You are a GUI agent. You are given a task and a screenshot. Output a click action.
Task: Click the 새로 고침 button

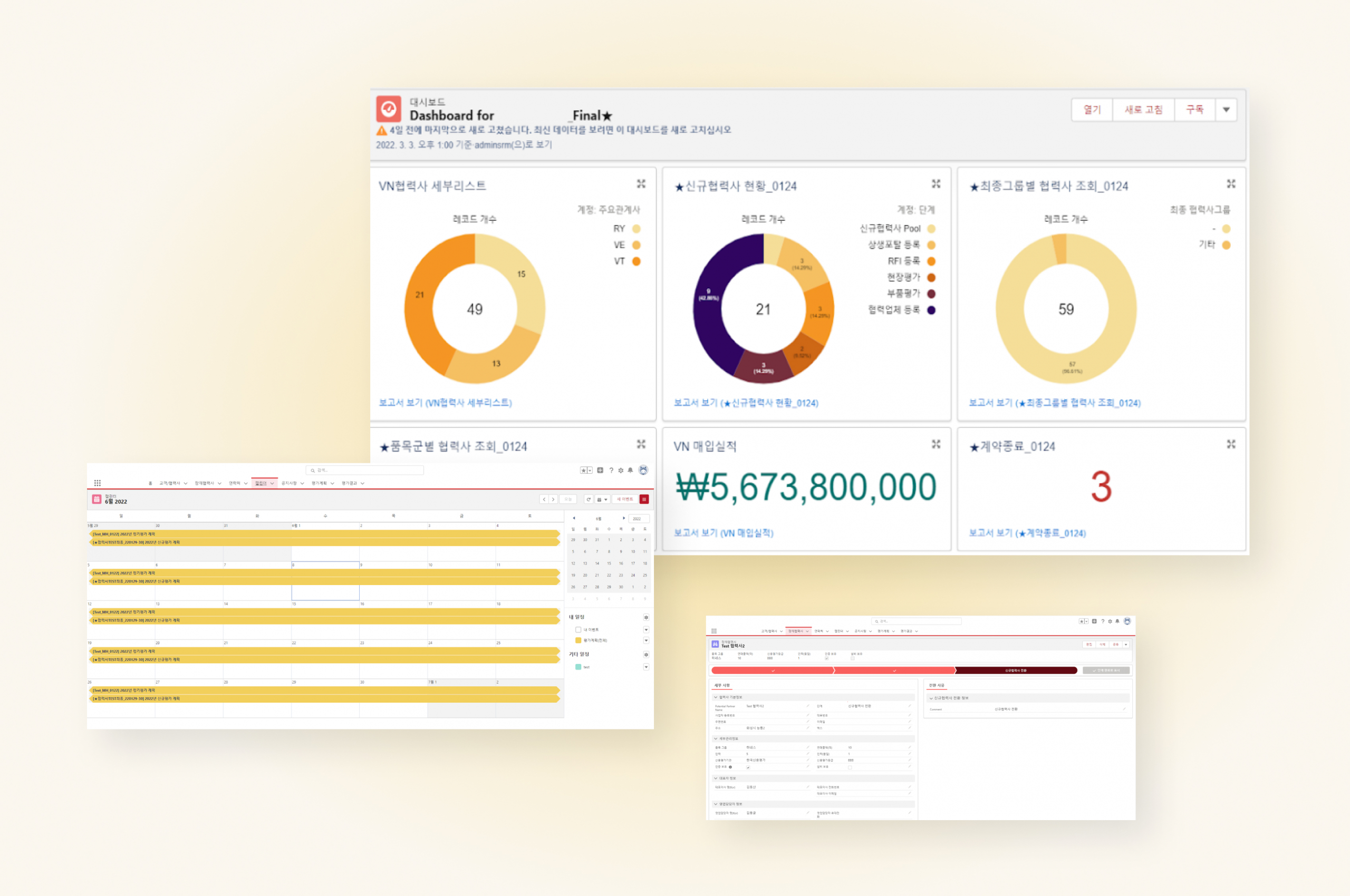click(1144, 110)
